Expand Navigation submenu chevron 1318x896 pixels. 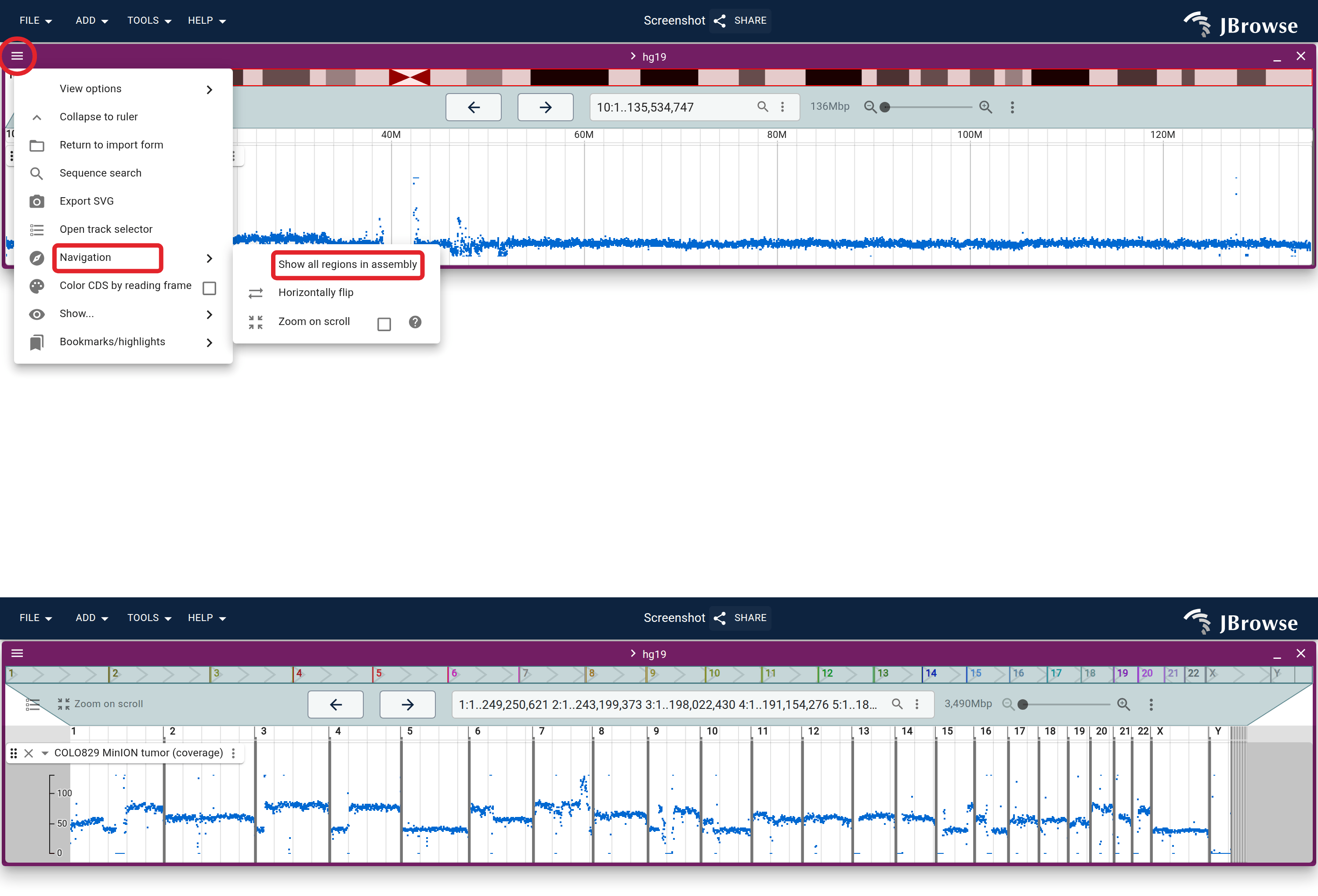pyautogui.click(x=209, y=258)
